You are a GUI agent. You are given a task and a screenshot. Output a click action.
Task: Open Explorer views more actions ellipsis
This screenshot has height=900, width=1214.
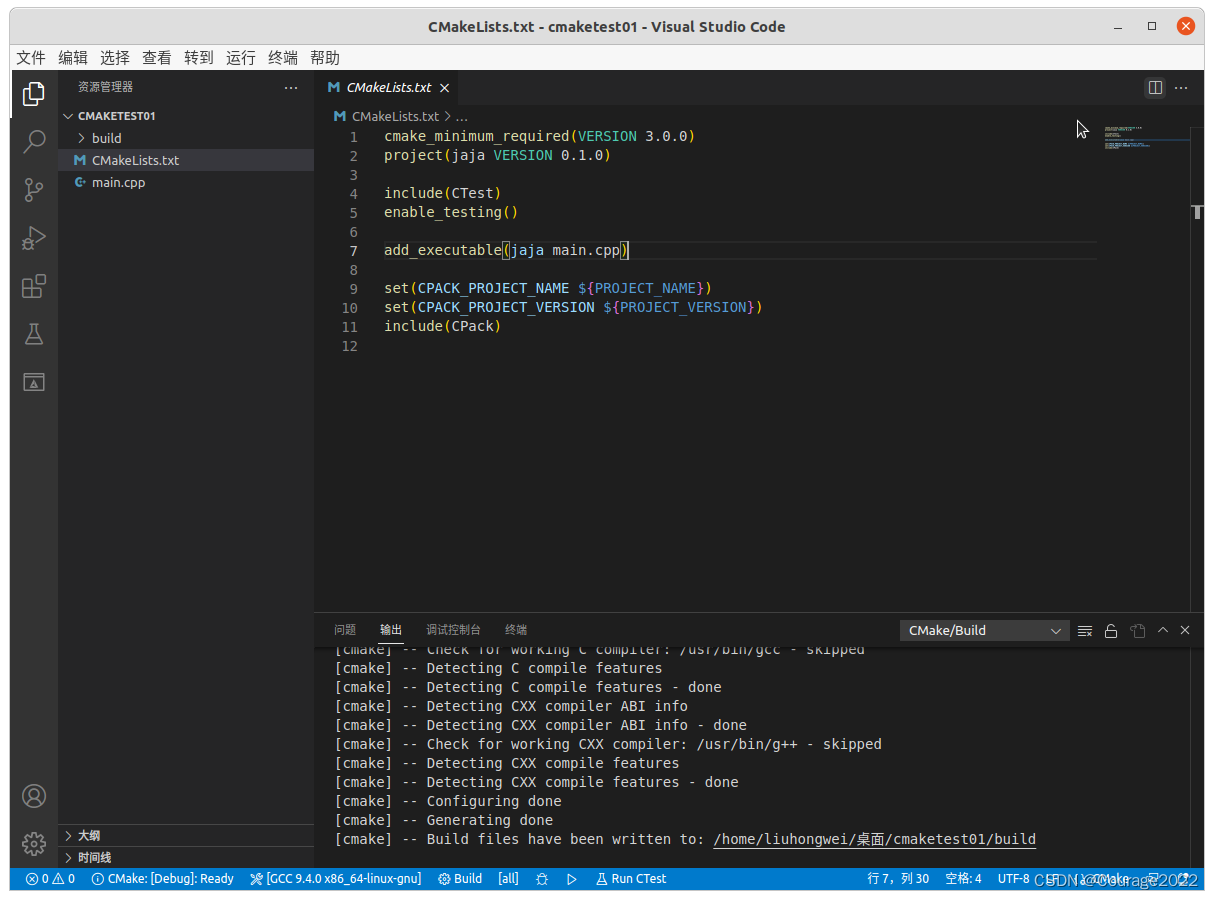point(291,88)
